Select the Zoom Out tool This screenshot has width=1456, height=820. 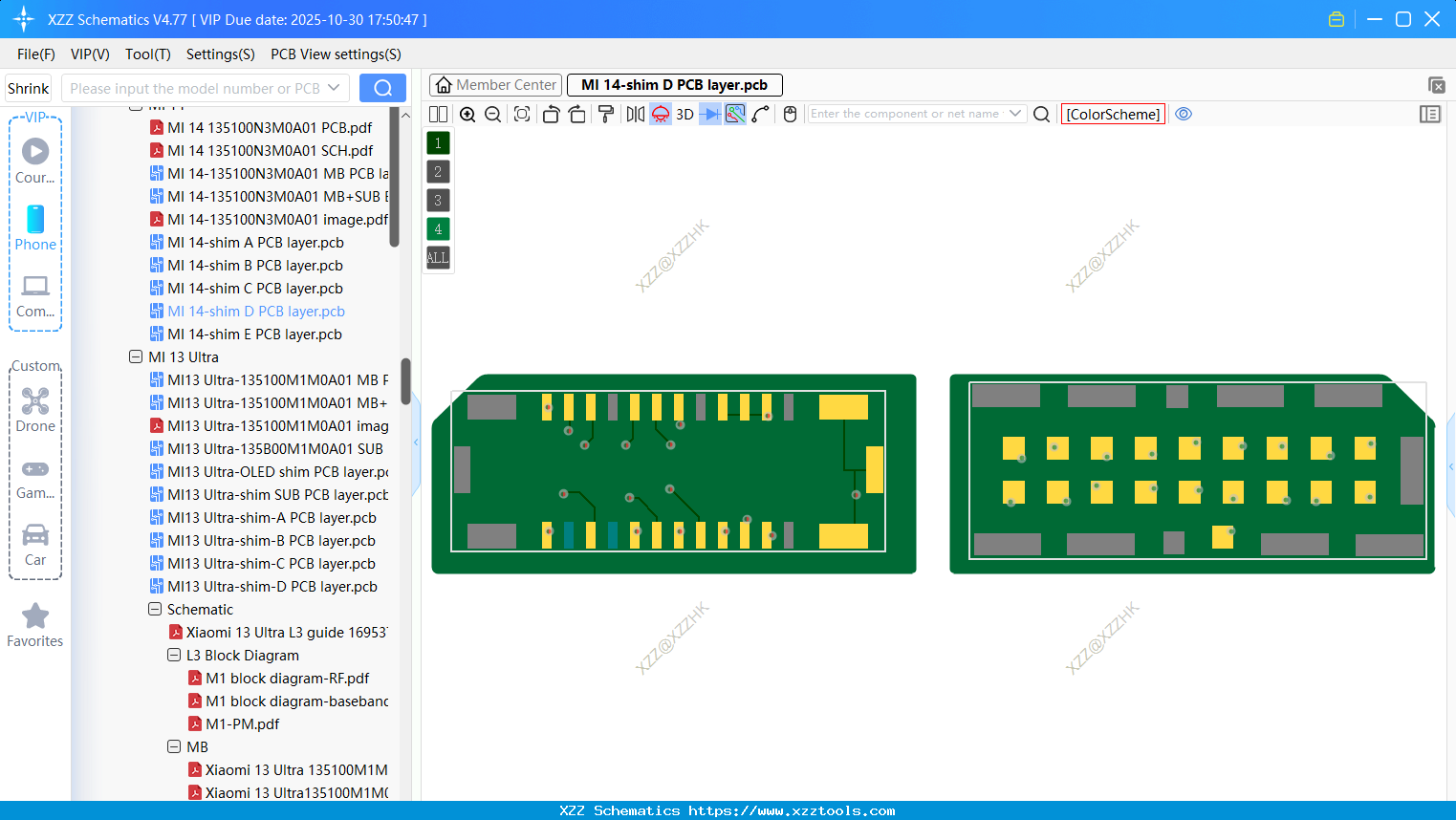[x=491, y=114]
